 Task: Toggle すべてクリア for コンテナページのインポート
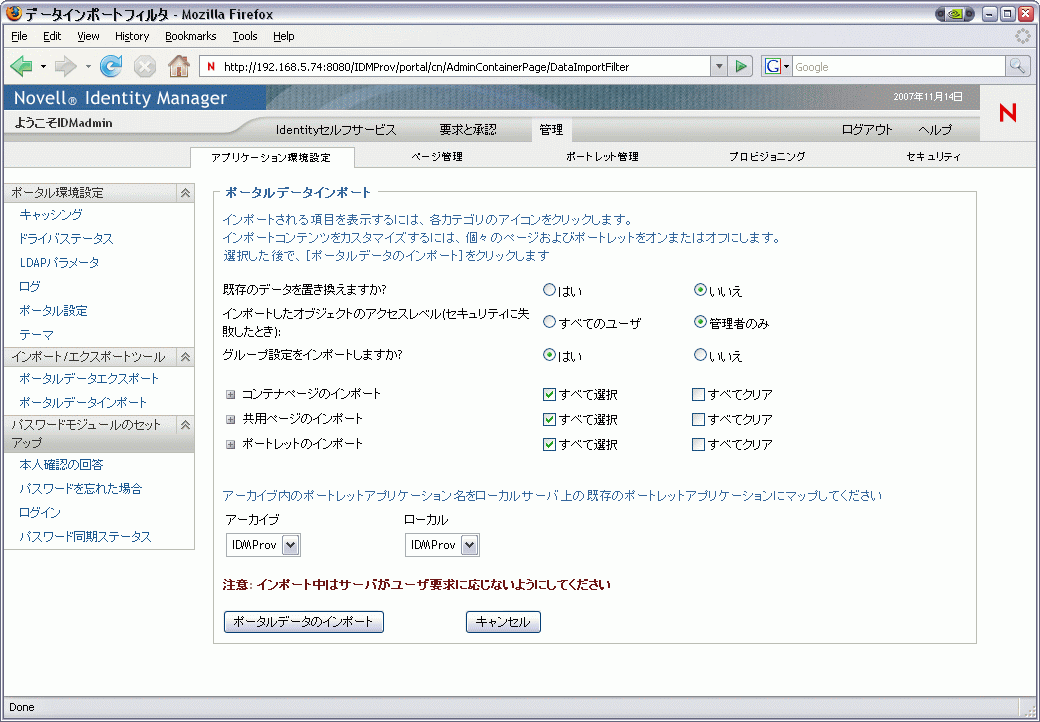[698, 394]
